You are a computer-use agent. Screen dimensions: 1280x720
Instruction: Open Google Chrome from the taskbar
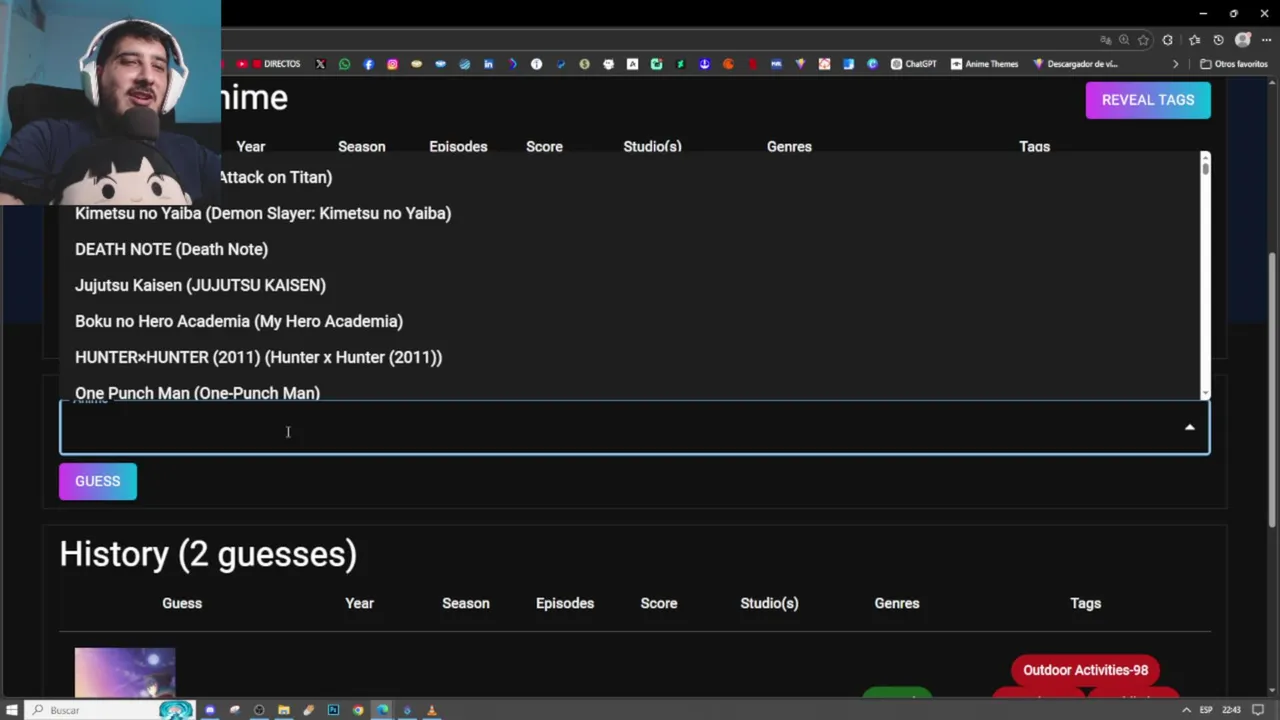click(x=358, y=710)
